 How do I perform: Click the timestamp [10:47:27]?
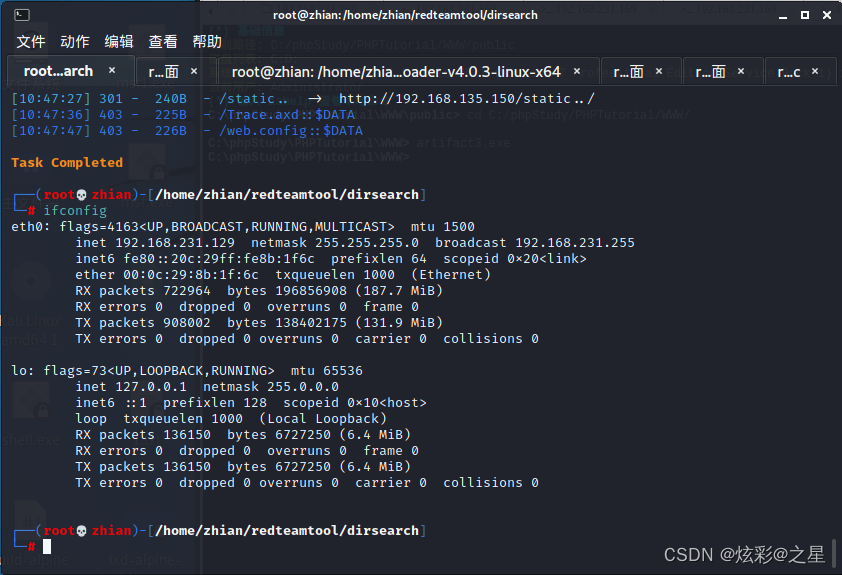[x=51, y=99]
